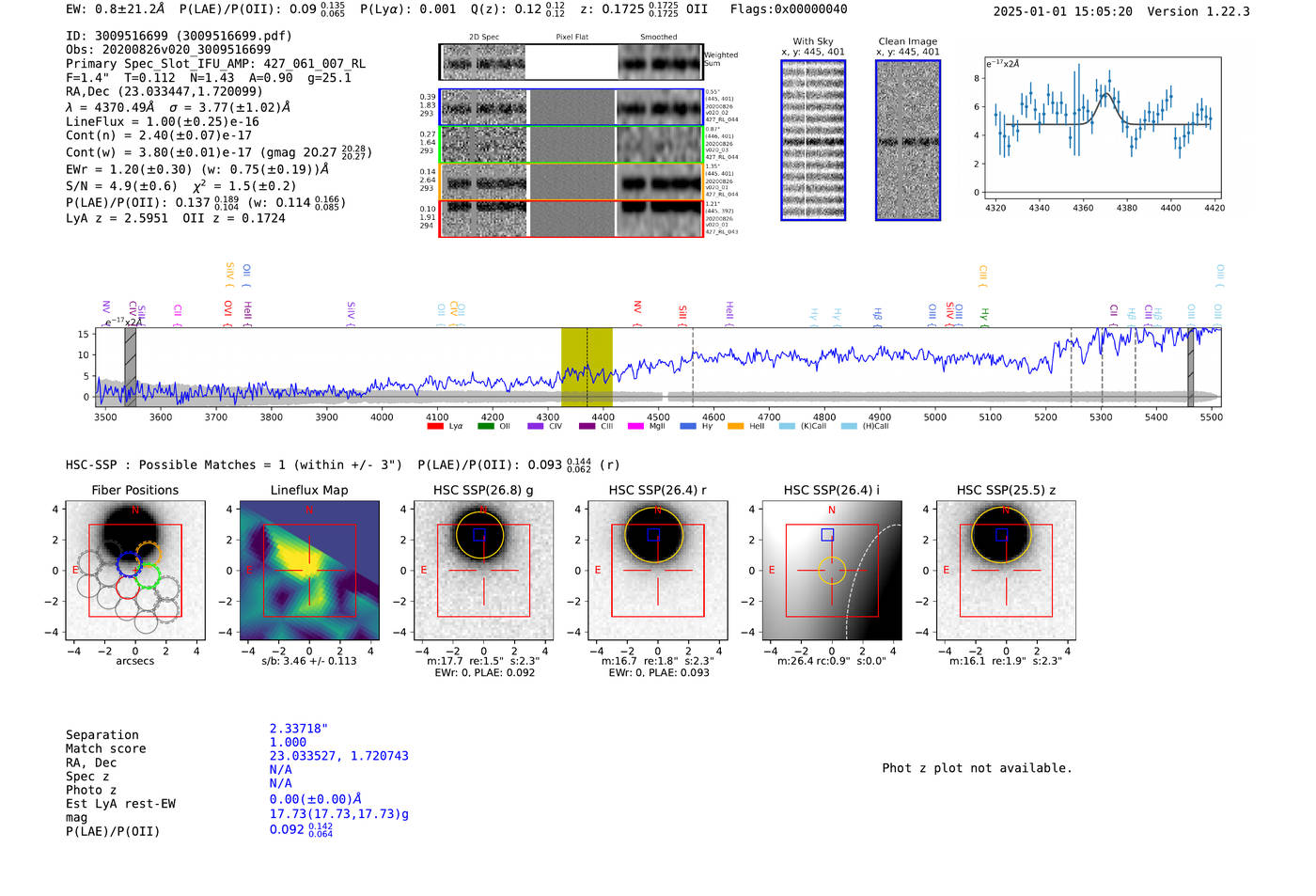
Task: Click the Match score value 1.000
Action: click(288, 742)
